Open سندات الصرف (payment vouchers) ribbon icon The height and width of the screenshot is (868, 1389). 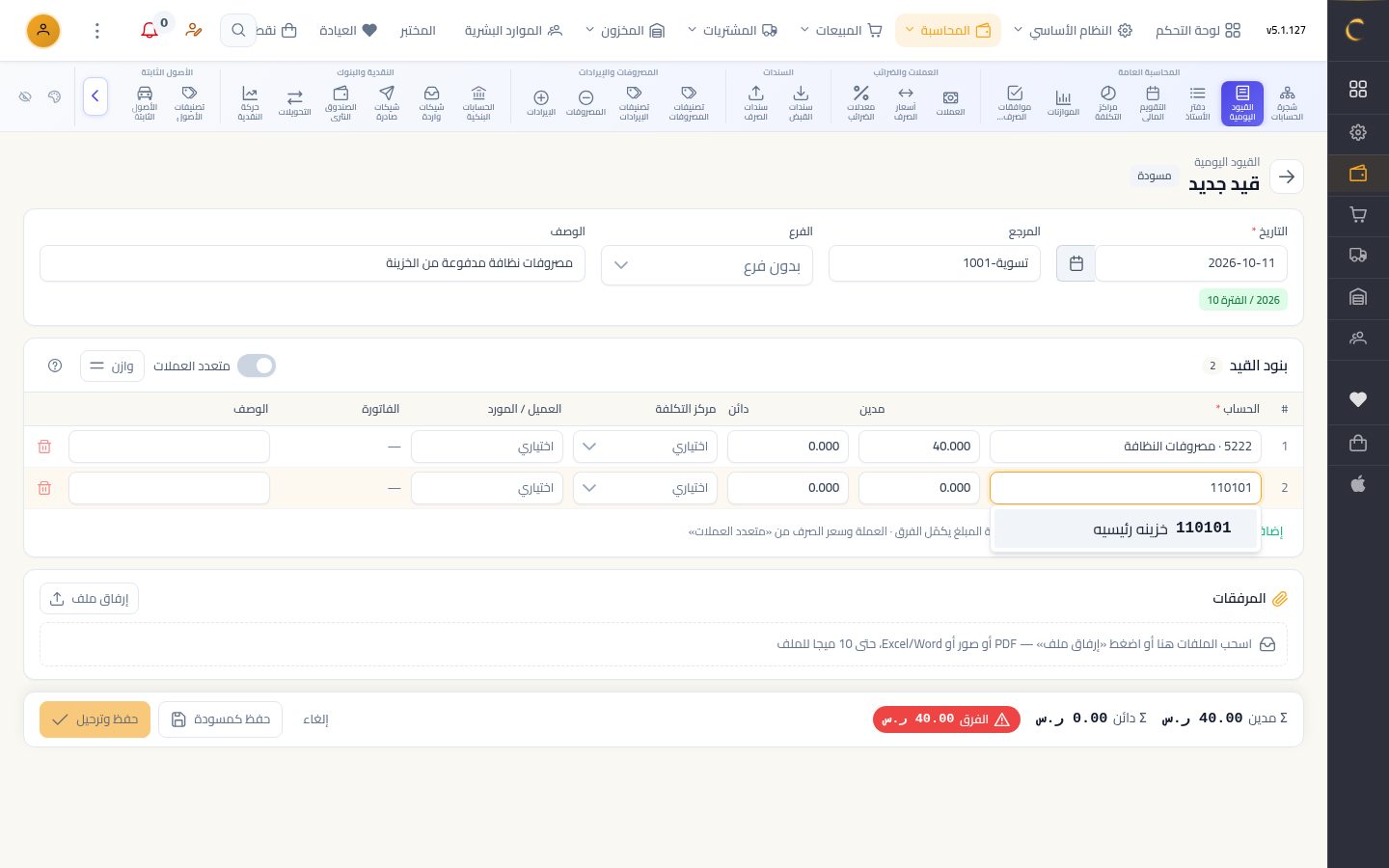[756, 103]
